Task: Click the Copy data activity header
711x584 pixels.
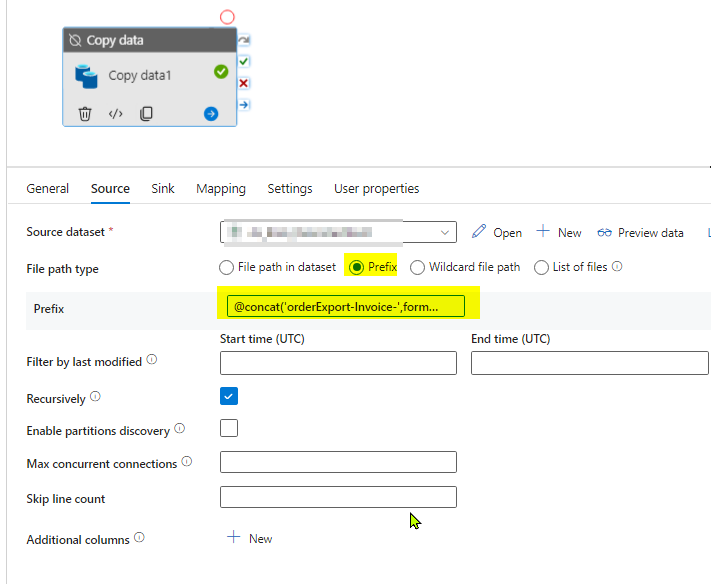Action: (150, 40)
